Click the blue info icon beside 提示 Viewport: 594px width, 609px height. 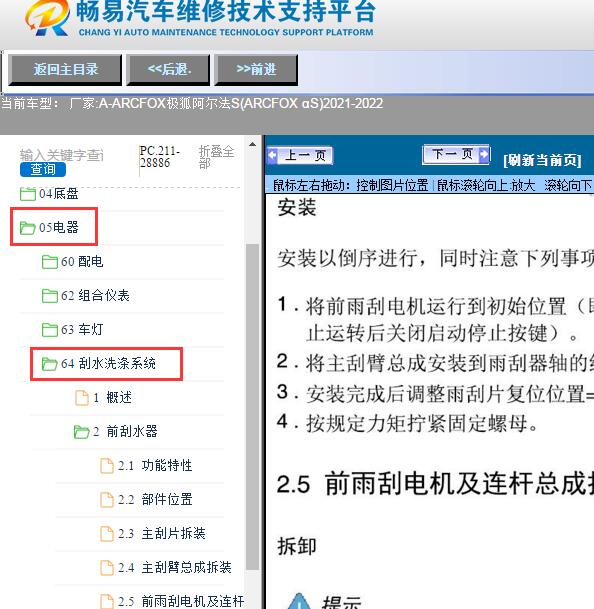(299, 601)
